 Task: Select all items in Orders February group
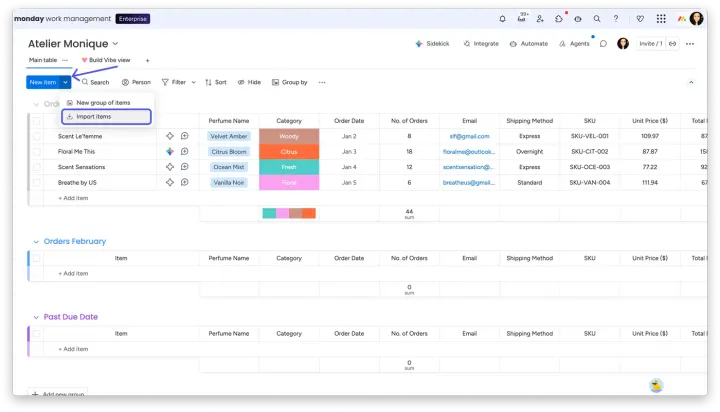(37, 258)
